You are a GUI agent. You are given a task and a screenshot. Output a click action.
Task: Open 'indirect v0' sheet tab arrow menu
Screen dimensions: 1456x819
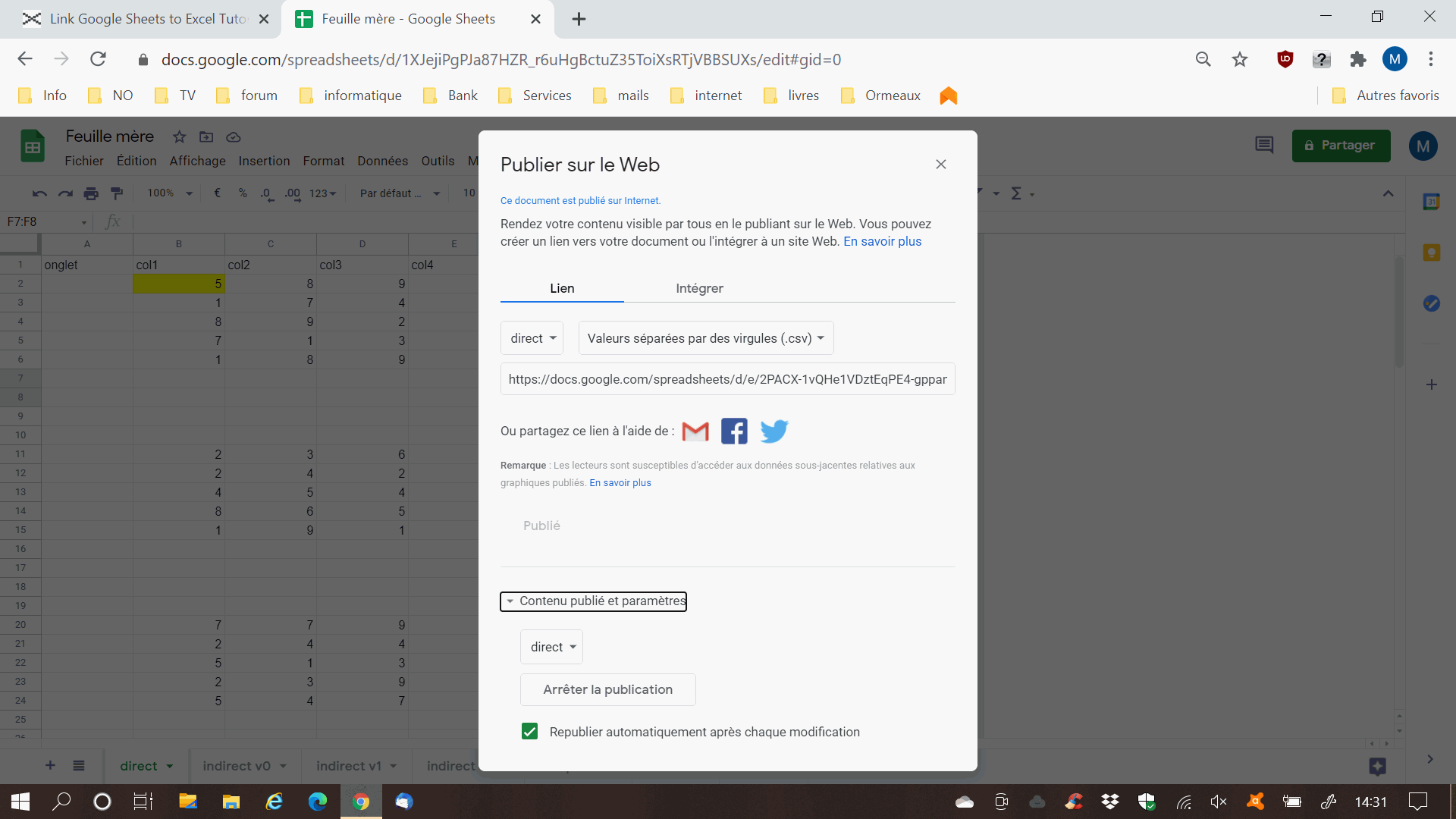click(x=283, y=766)
